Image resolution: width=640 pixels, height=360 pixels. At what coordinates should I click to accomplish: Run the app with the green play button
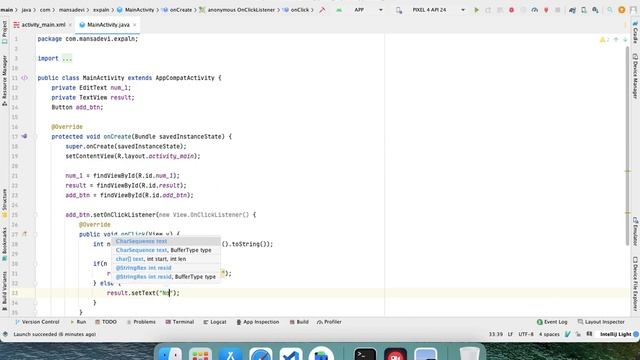click(476, 10)
